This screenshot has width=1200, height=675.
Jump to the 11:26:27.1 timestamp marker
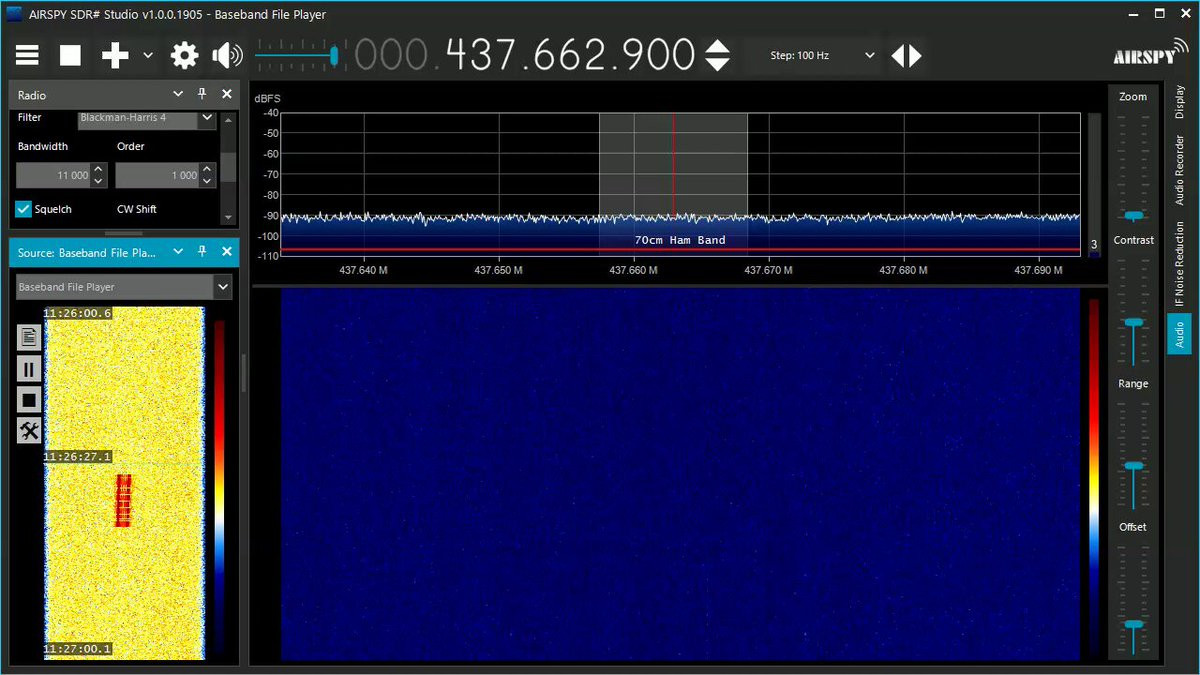(77, 456)
